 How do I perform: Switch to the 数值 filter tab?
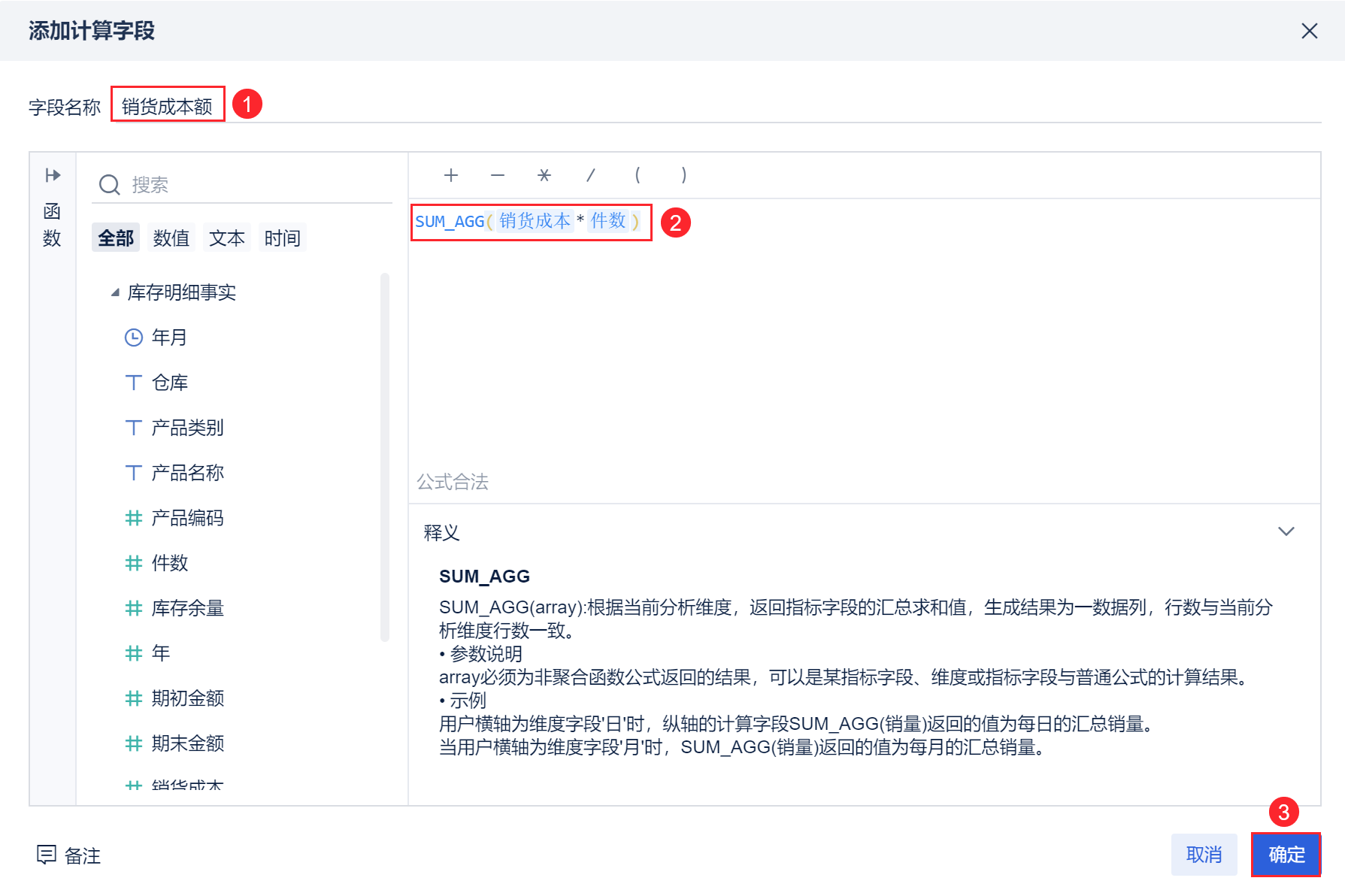[171, 238]
